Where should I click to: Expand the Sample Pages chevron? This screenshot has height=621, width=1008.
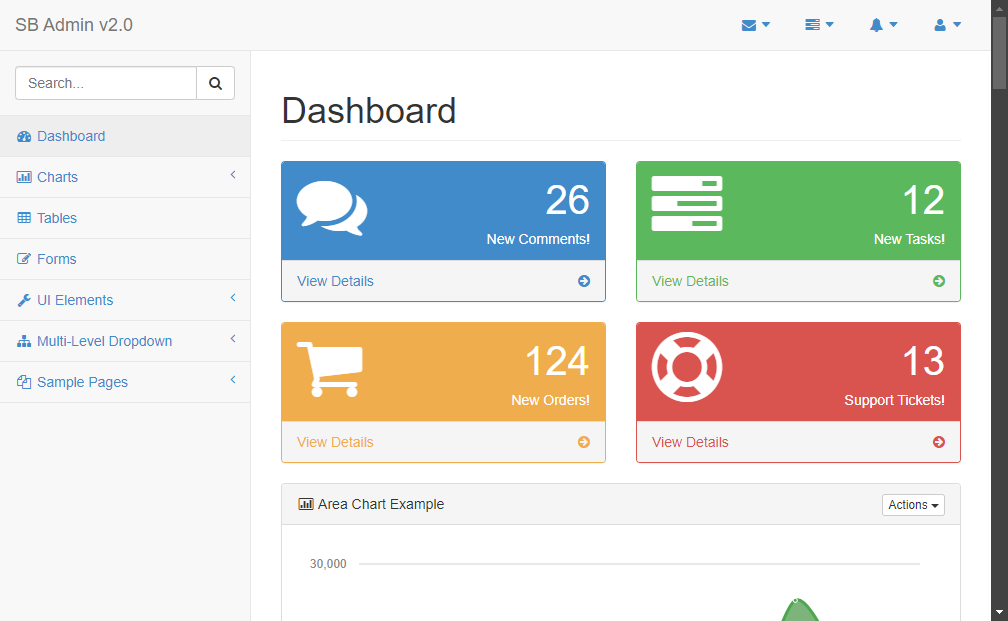point(233,380)
